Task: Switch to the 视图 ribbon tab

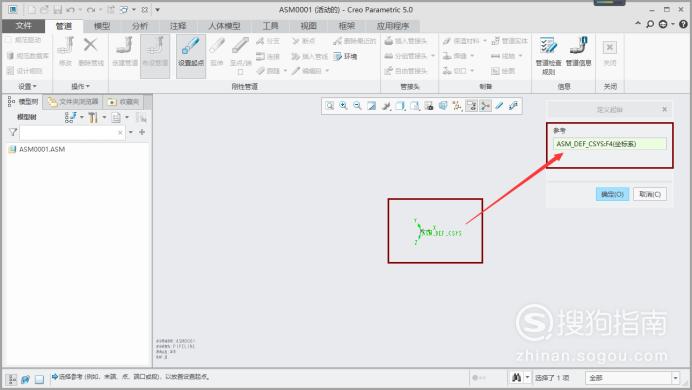Action: (x=308, y=26)
